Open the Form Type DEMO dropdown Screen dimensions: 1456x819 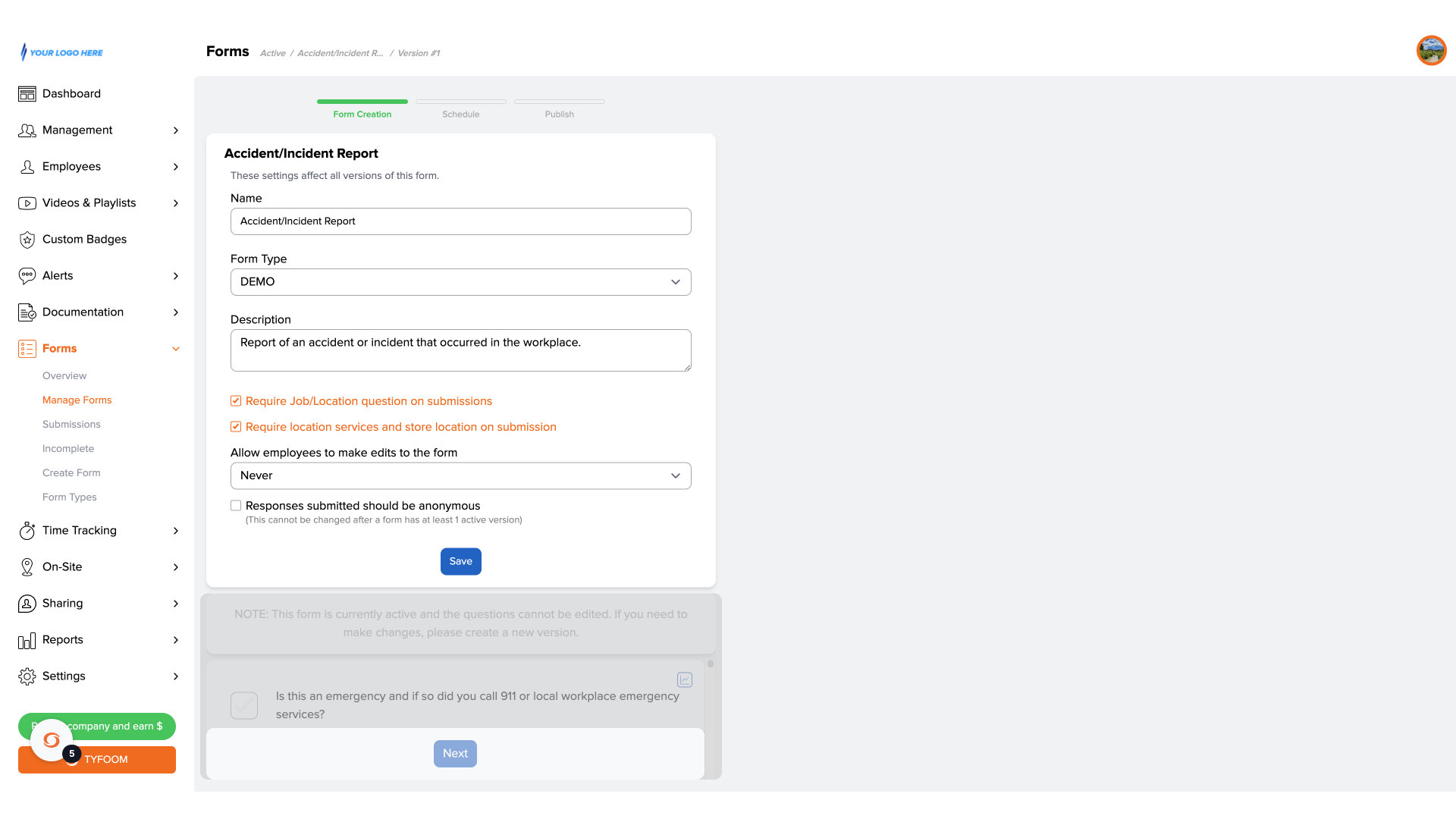coord(460,281)
